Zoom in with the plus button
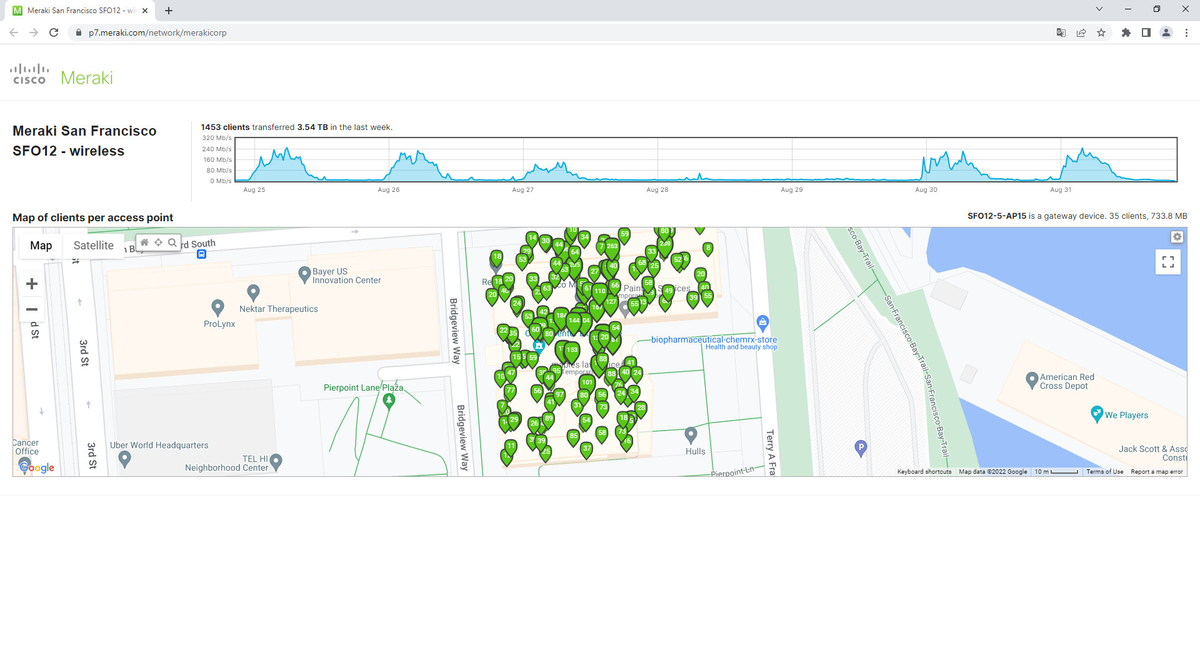Viewport: 1200px width, 650px height. pyautogui.click(x=32, y=284)
